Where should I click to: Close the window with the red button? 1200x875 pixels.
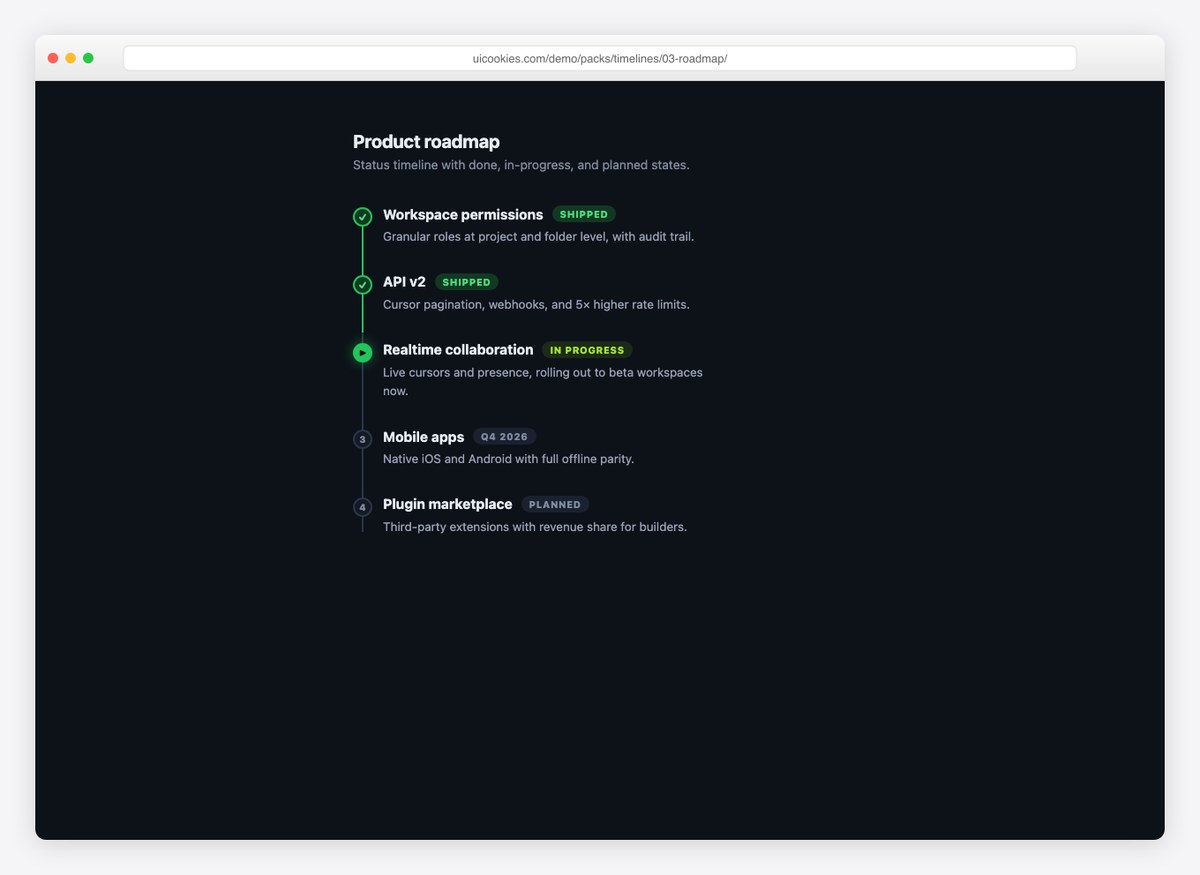point(53,58)
